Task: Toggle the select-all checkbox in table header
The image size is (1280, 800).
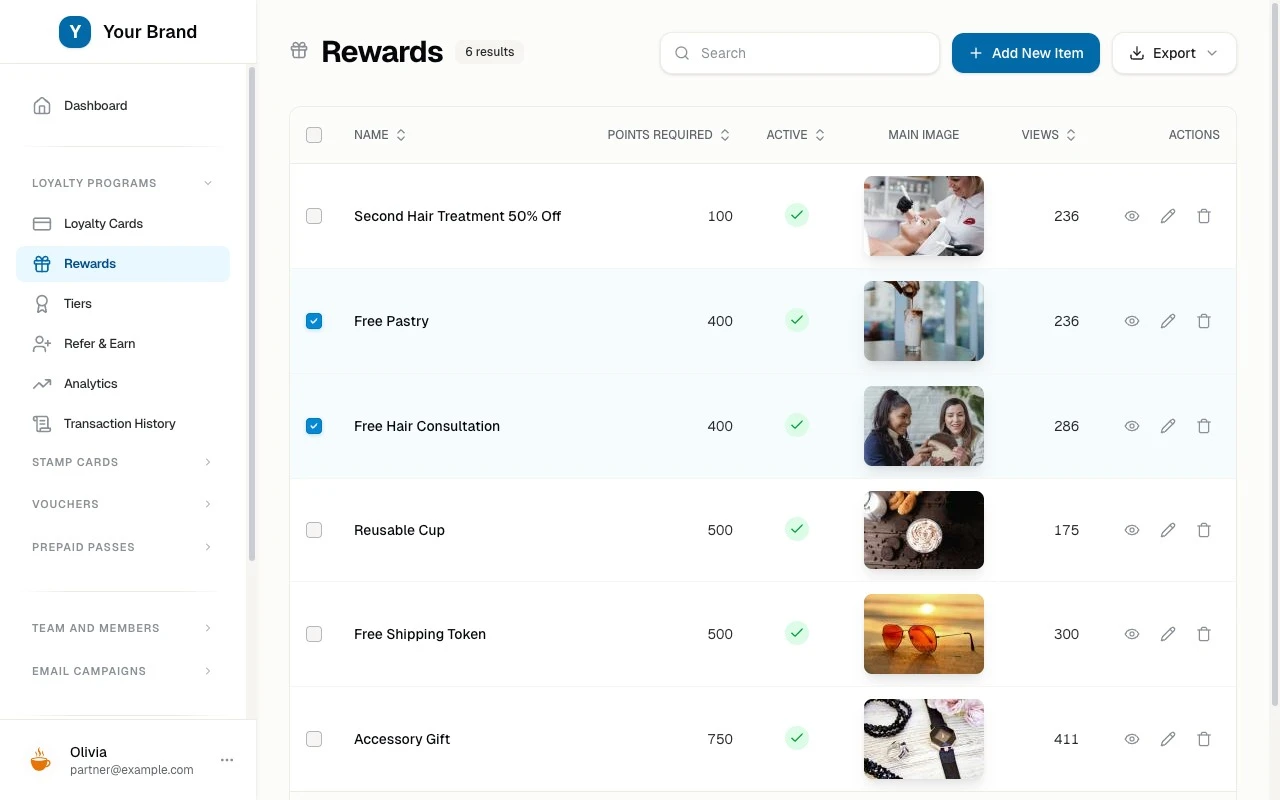Action: [314, 135]
